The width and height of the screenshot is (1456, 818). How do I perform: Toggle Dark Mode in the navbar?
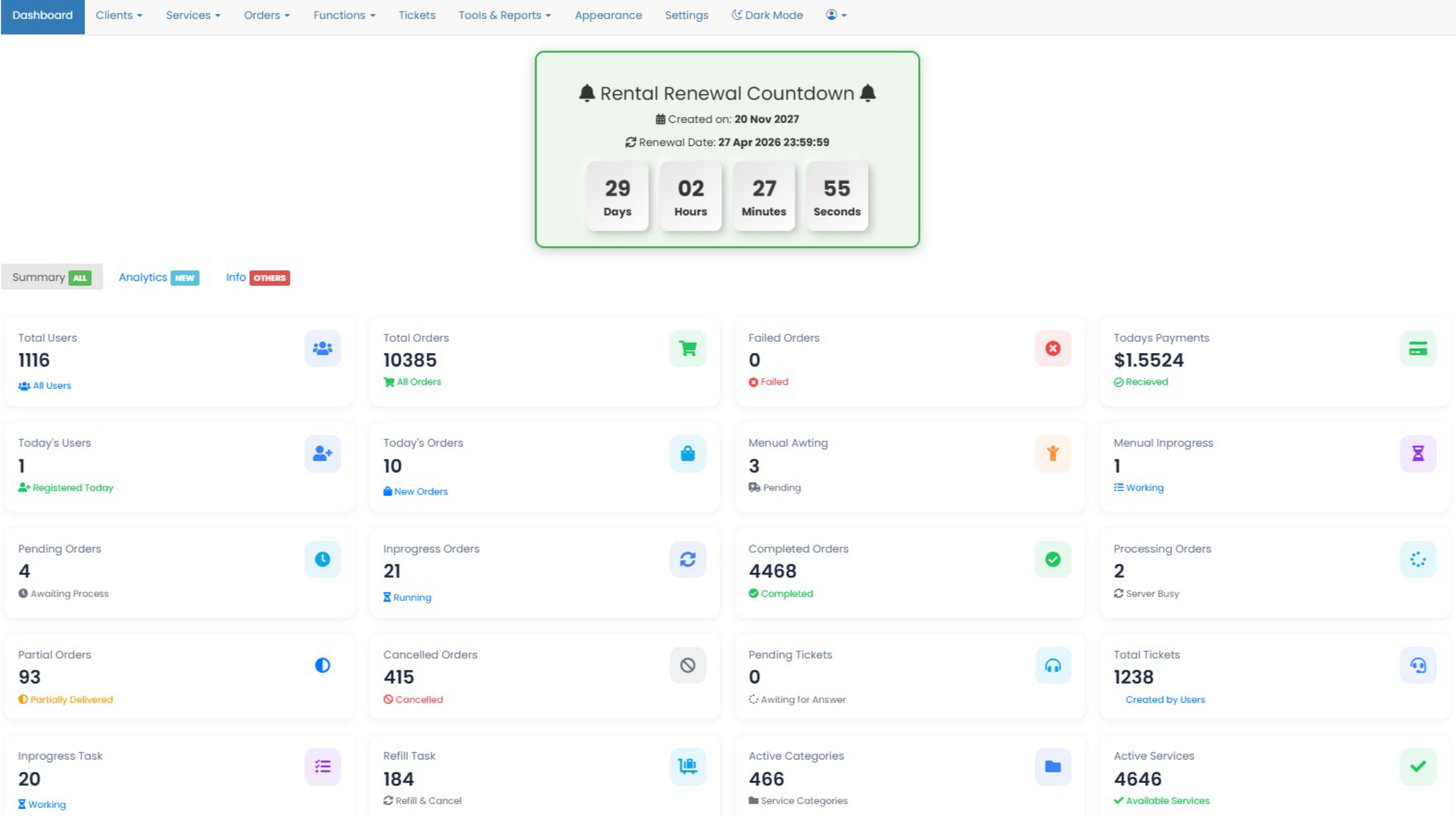(x=767, y=15)
